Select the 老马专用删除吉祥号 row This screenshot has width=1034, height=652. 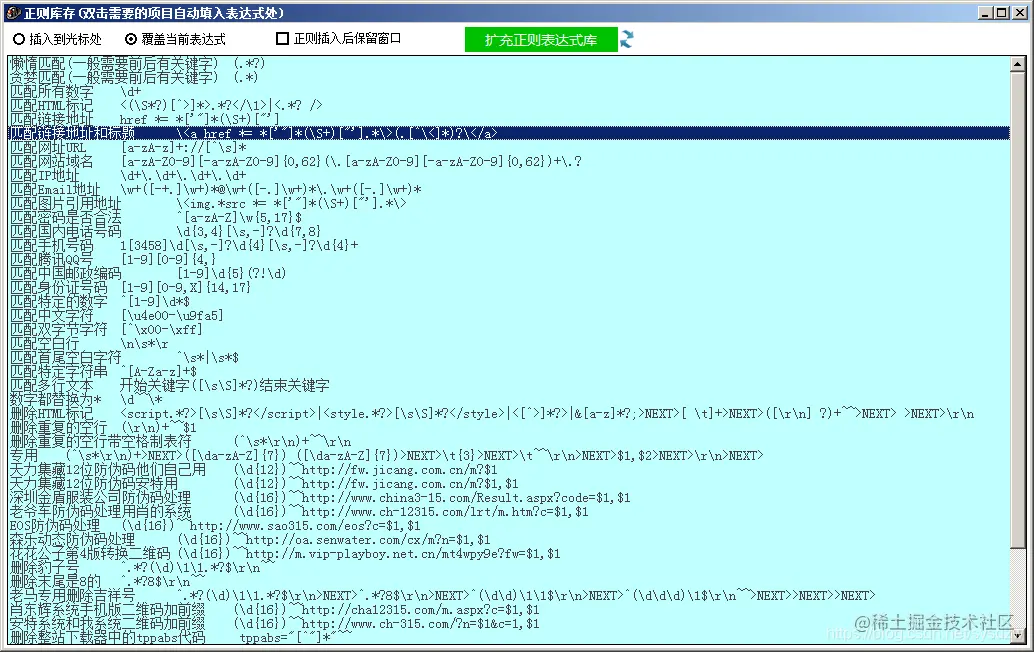[x=509, y=595]
